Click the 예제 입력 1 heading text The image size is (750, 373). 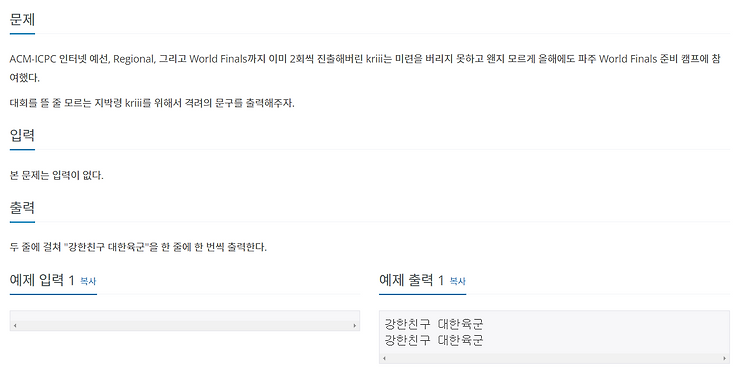point(42,280)
